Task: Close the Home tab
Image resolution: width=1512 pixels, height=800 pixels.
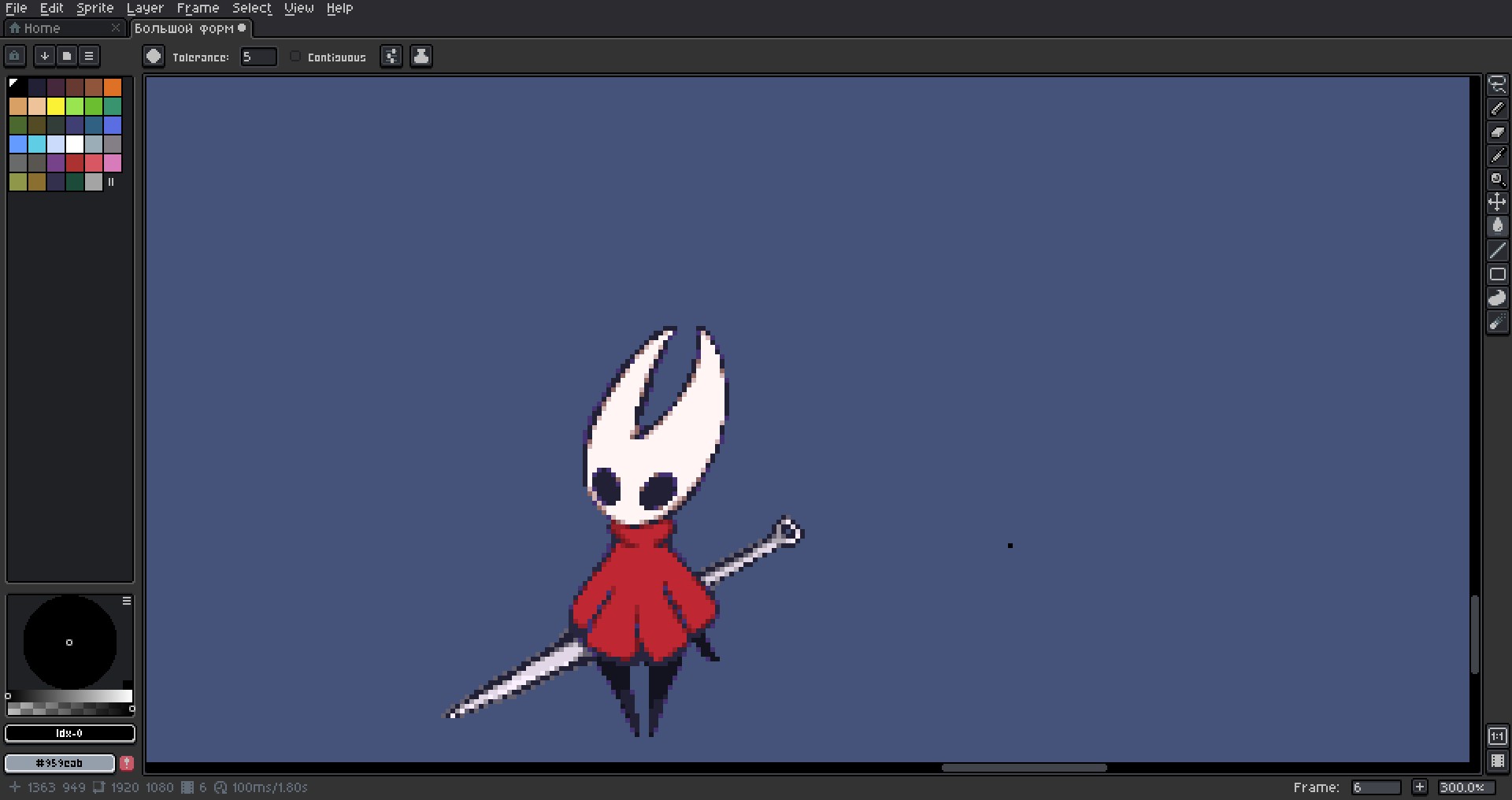Action: 116,28
